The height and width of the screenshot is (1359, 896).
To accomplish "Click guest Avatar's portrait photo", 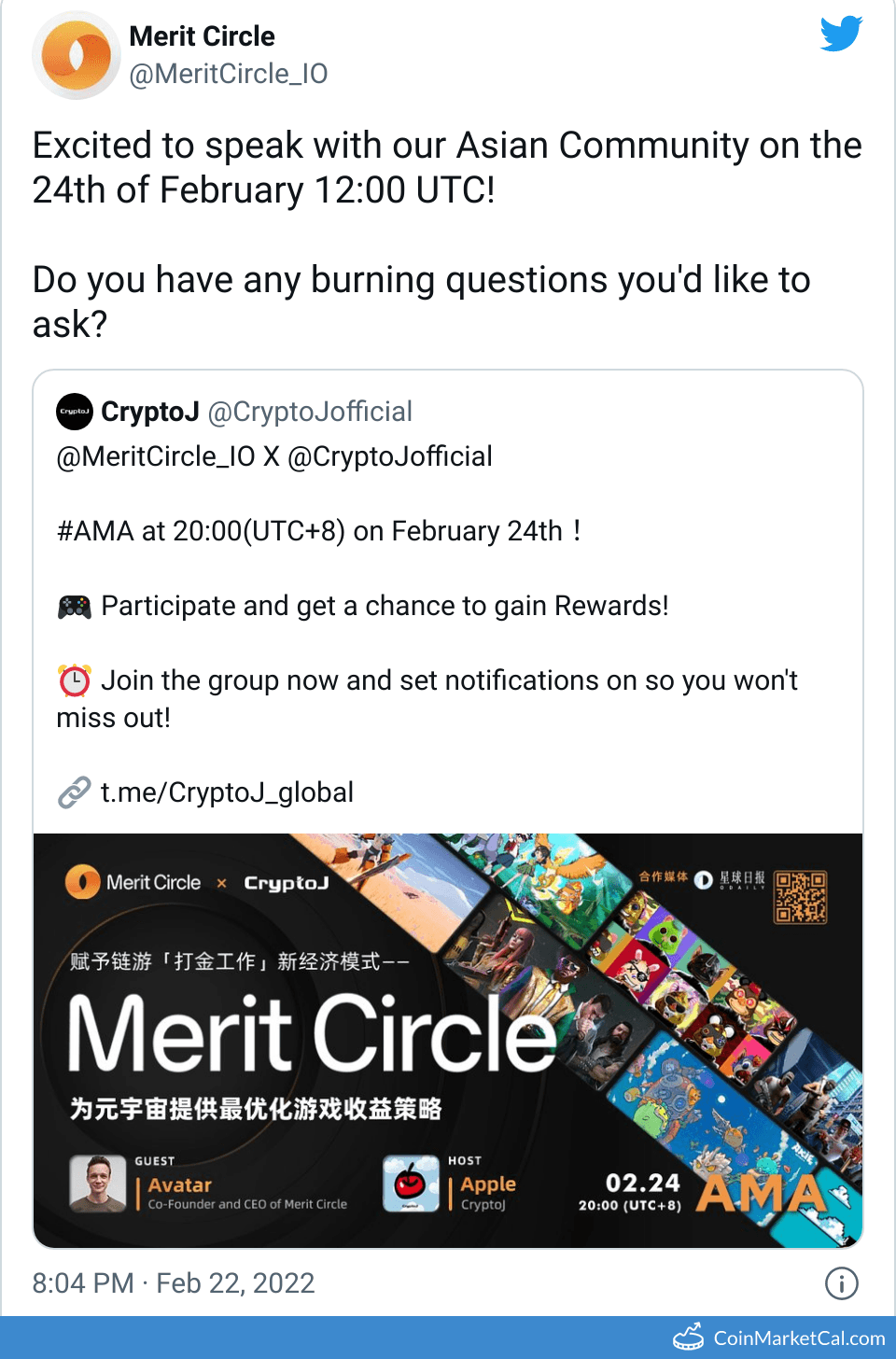I will point(98,1184).
